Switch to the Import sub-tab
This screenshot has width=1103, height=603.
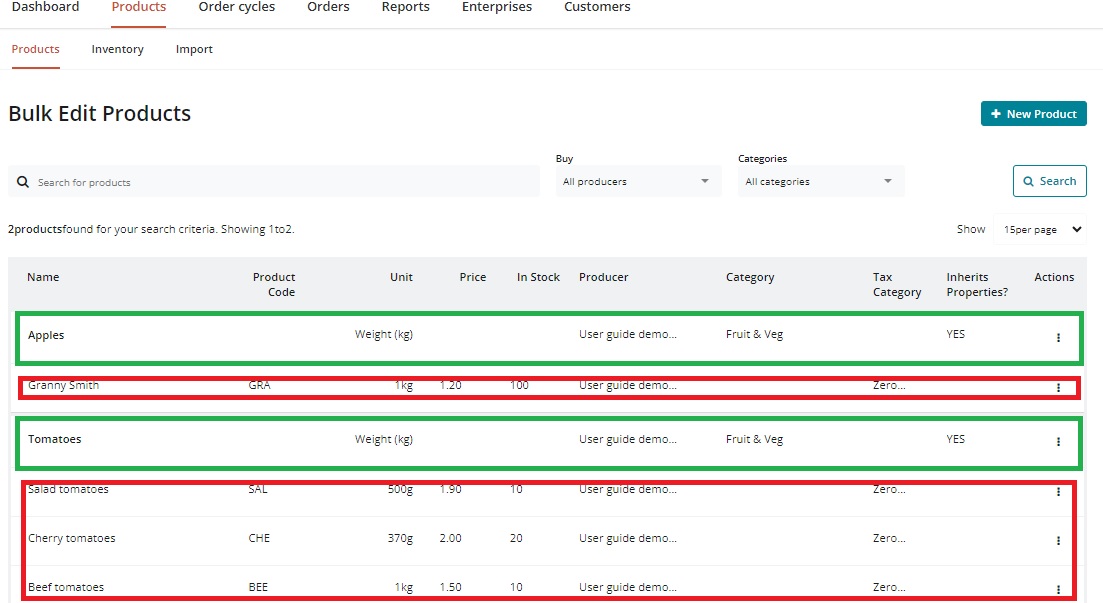[x=194, y=49]
